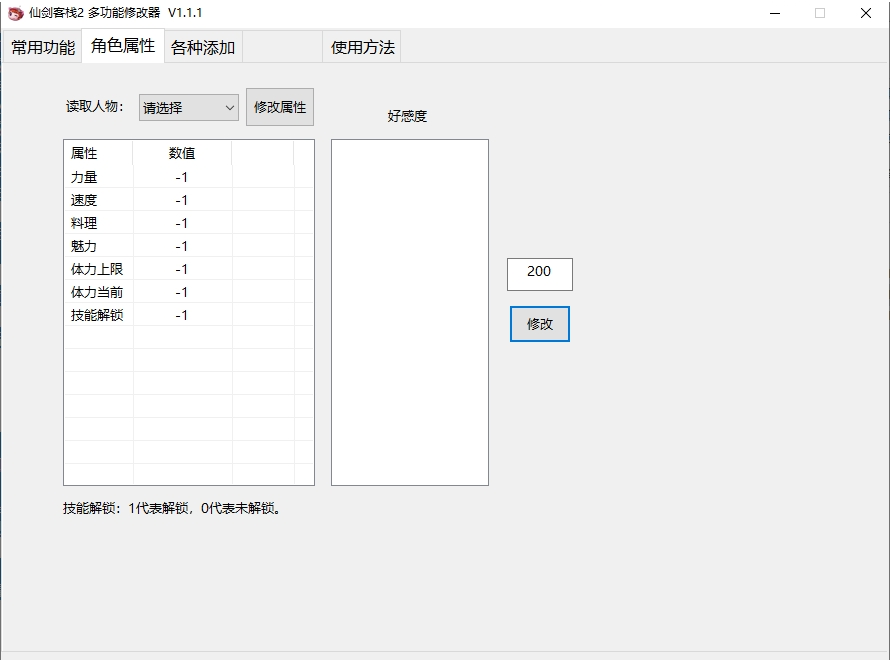This screenshot has height=660, width=890.
Task: Click the -1 value in the 技能解锁 row
Action: point(182,316)
